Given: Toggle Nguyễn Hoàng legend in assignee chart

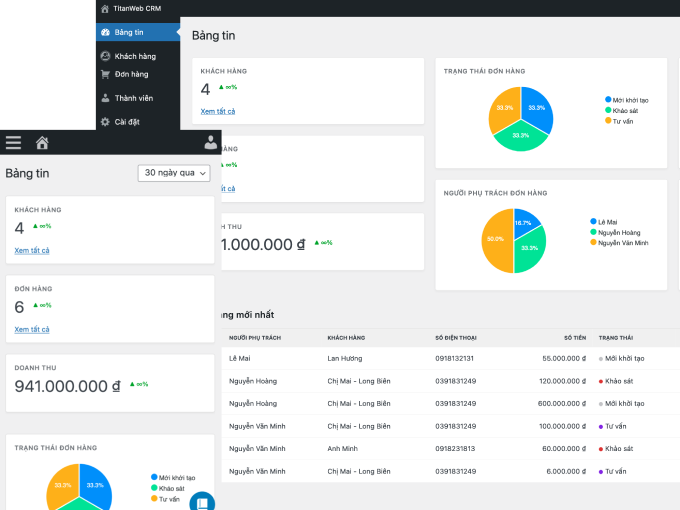Looking at the screenshot, I should tap(615, 232).
